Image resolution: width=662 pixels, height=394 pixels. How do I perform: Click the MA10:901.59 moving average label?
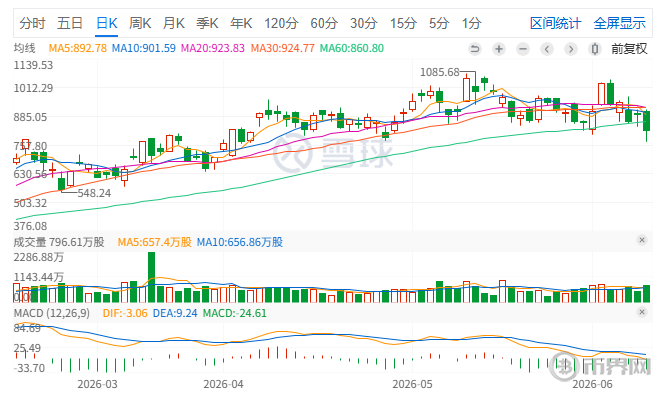(144, 48)
